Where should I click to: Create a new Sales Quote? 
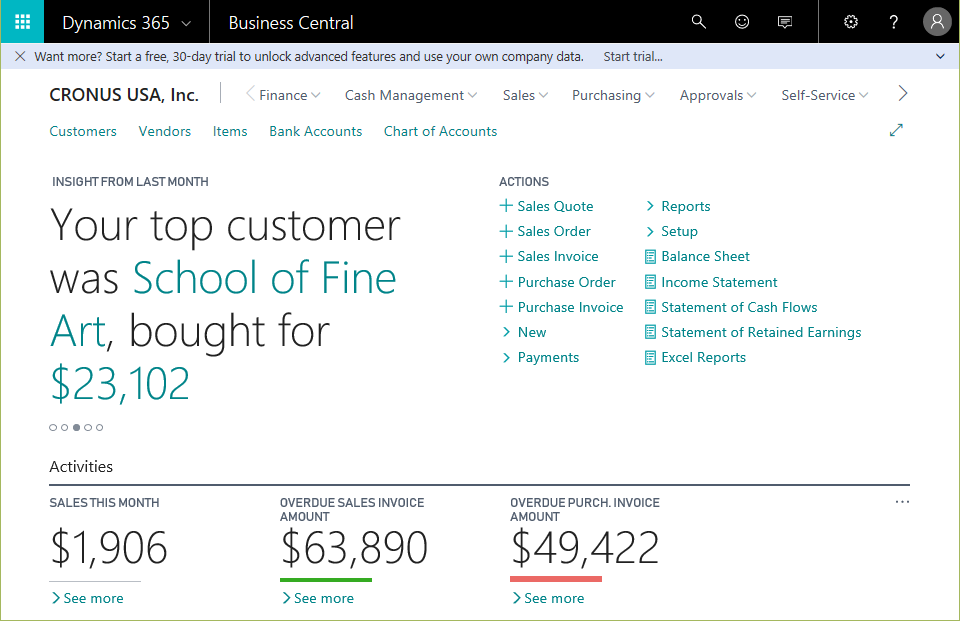[547, 206]
